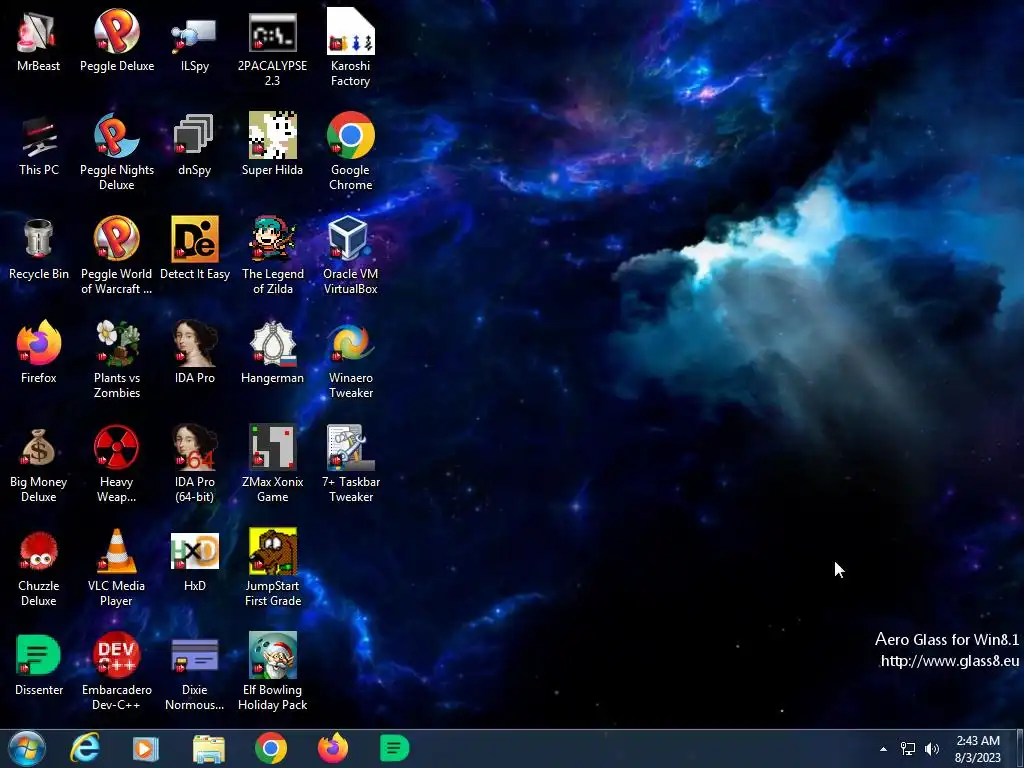Open File Explorer from the taskbar
Viewport: 1024px width, 768px height.
tap(209, 748)
